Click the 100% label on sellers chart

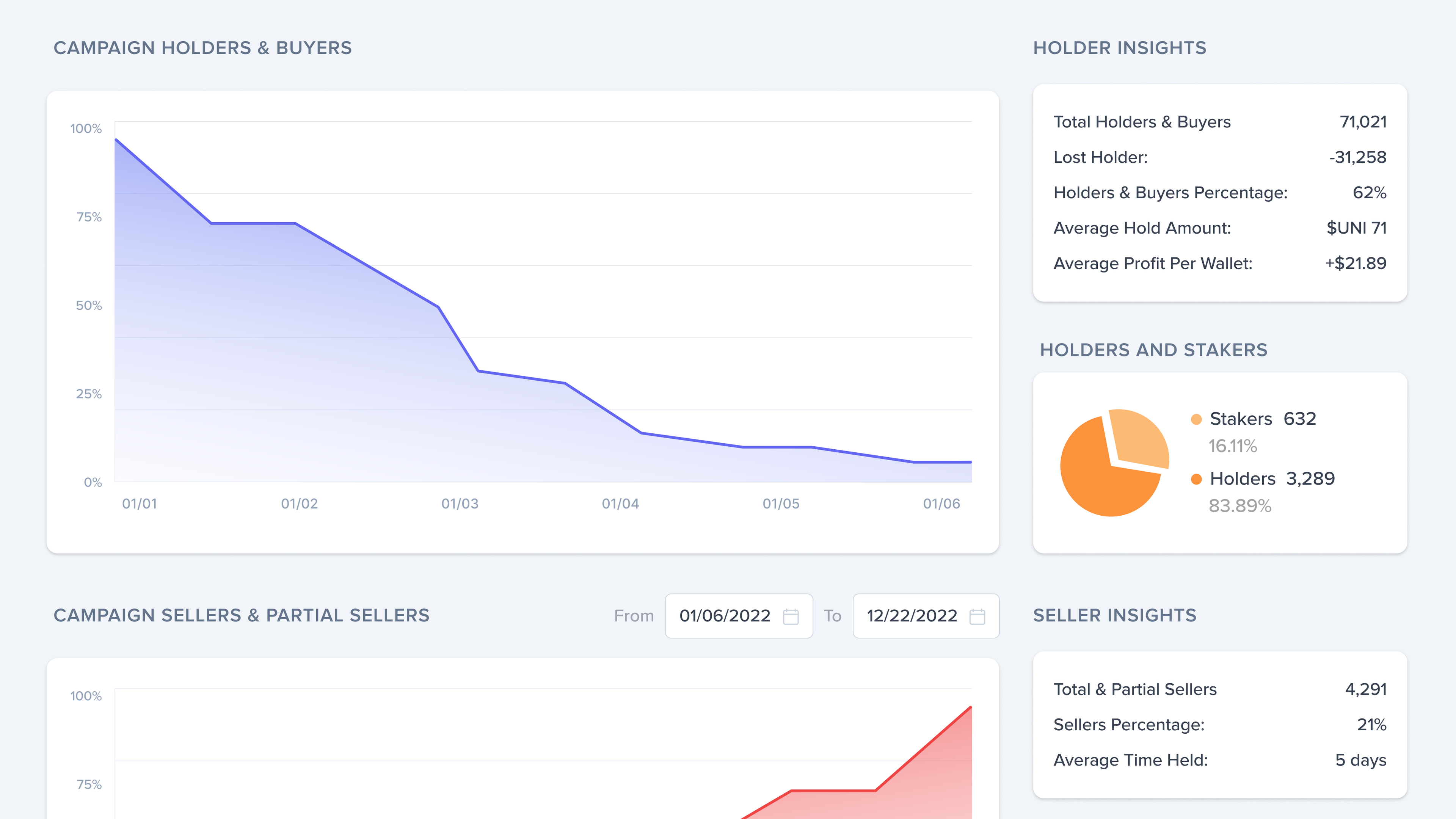[x=86, y=697]
